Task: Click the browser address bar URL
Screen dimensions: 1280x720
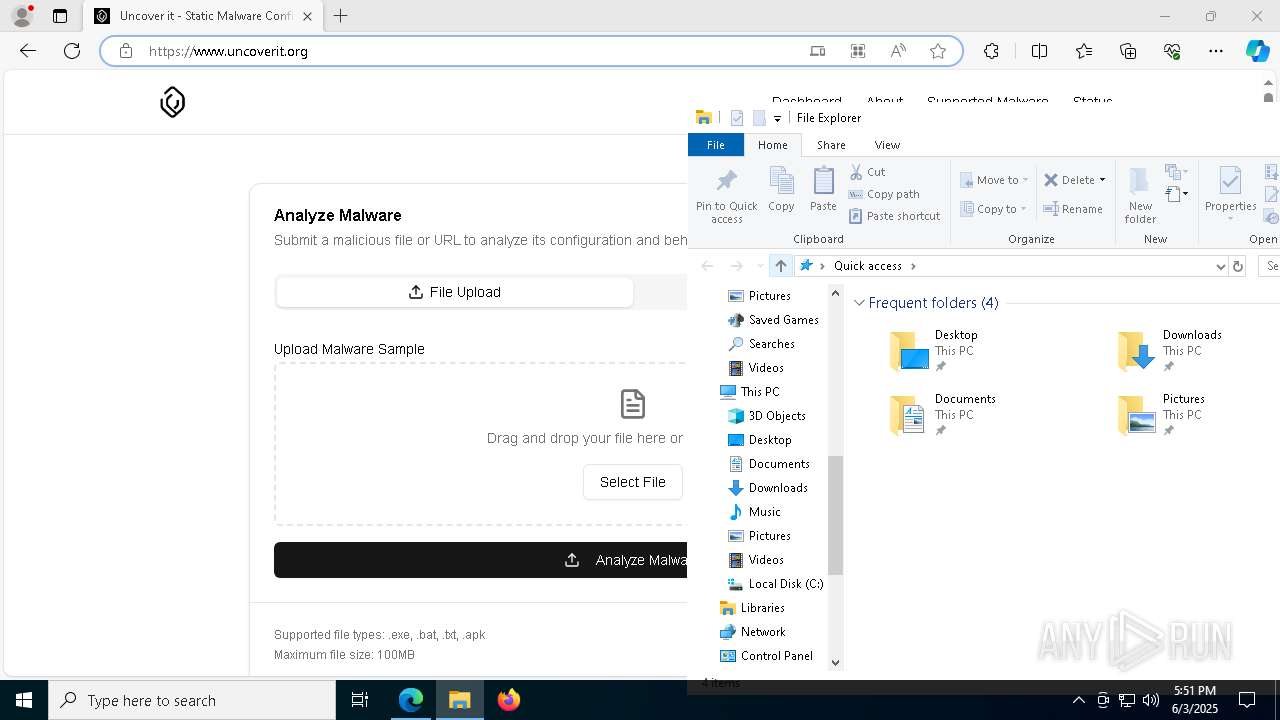Action: [228, 51]
